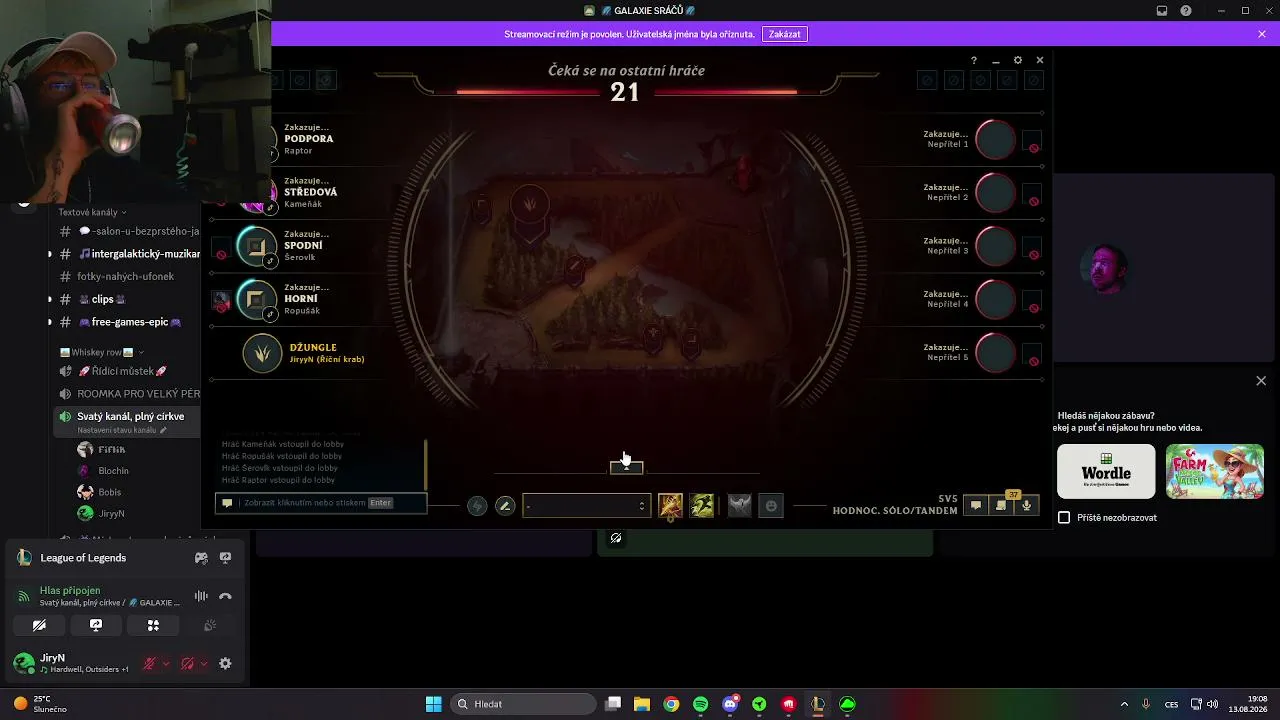This screenshot has height=720, width=1280.
Task: Click Nastavení stavu kanálu status link
Action: click(x=122, y=430)
